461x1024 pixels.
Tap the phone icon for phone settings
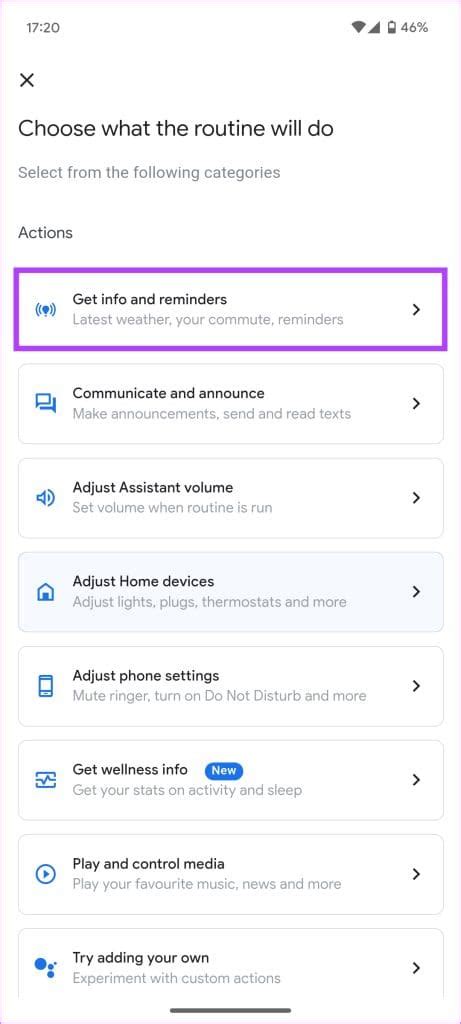[45, 686]
